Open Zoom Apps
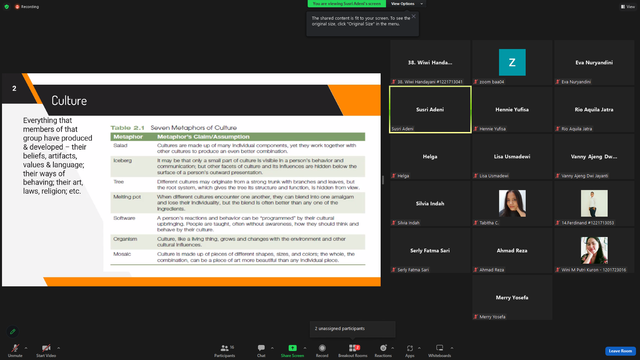Viewport: 640px width, 360px height. [410, 350]
